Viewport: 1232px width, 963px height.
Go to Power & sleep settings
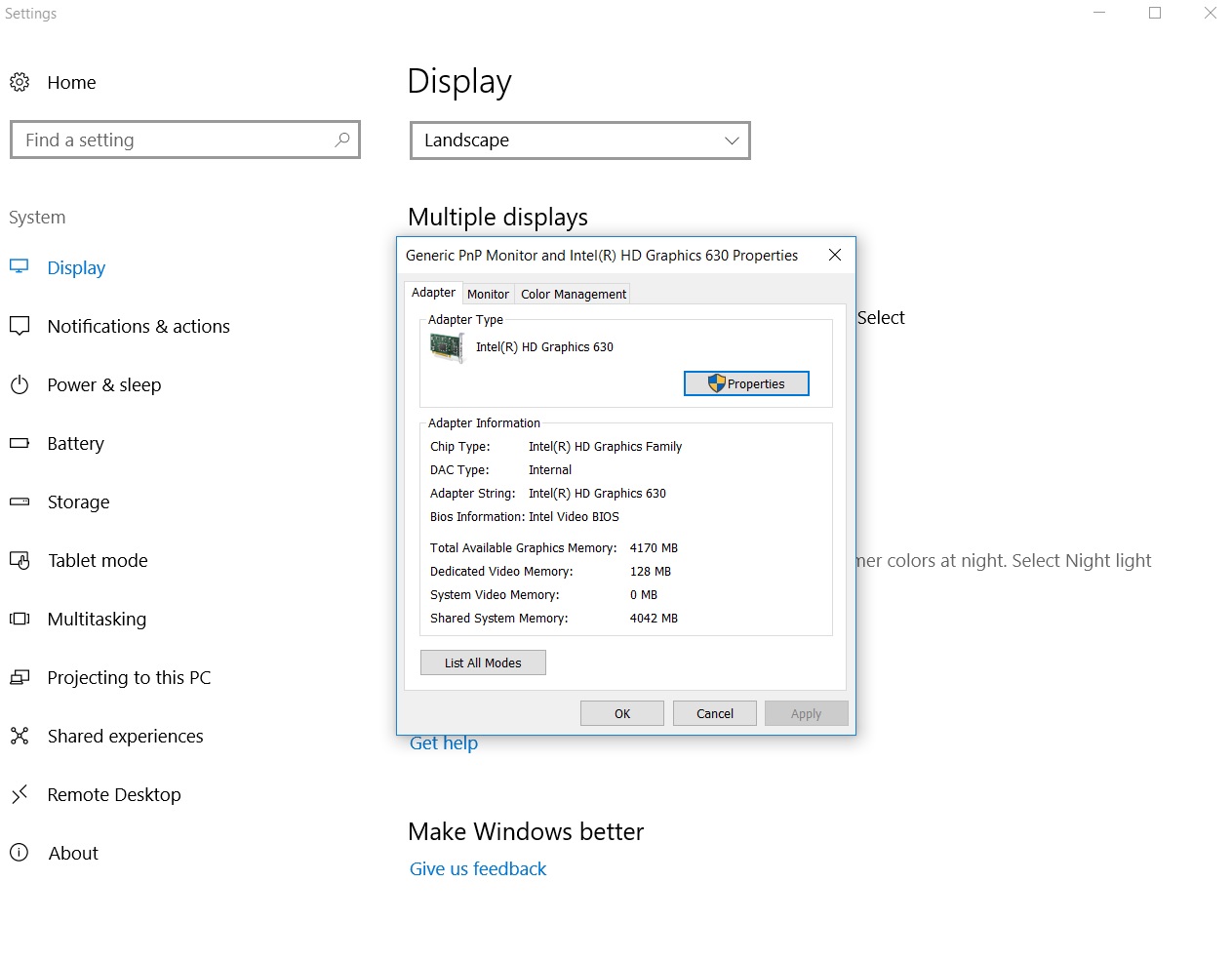(x=104, y=384)
